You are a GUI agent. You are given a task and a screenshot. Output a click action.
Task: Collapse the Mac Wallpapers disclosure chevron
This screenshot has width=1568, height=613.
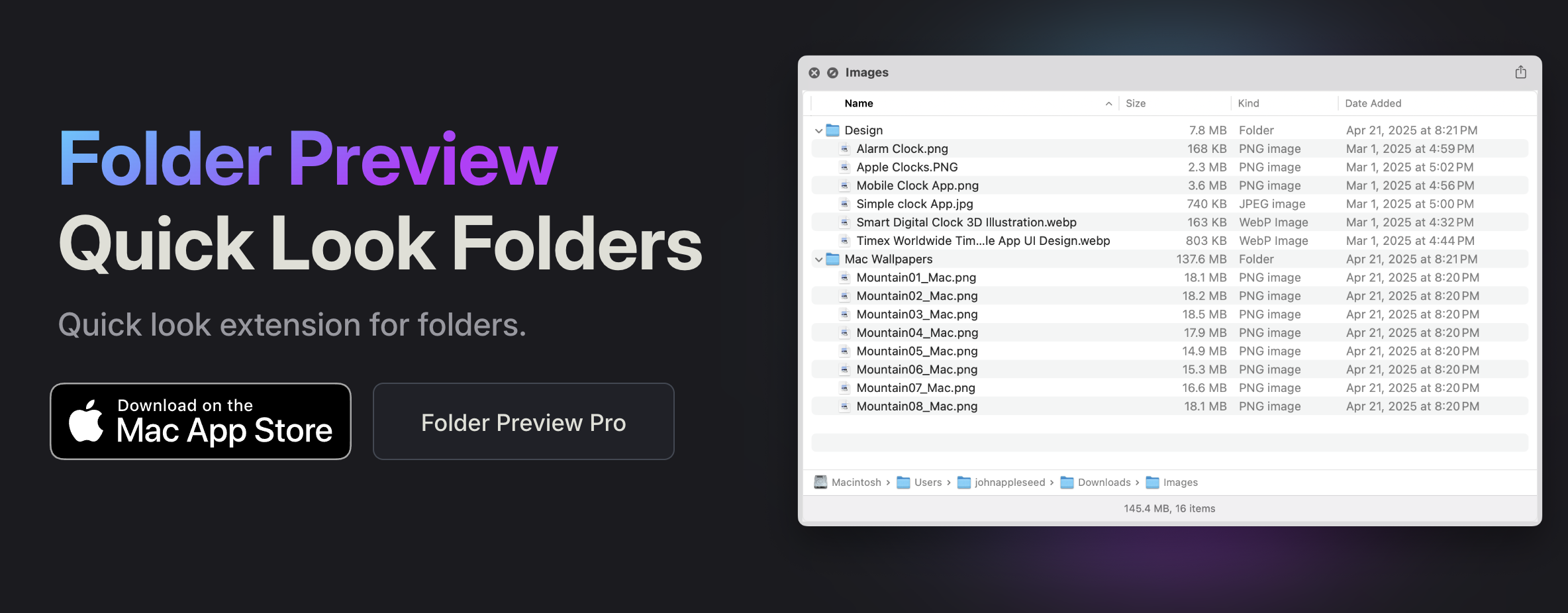pyautogui.click(x=818, y=259)
